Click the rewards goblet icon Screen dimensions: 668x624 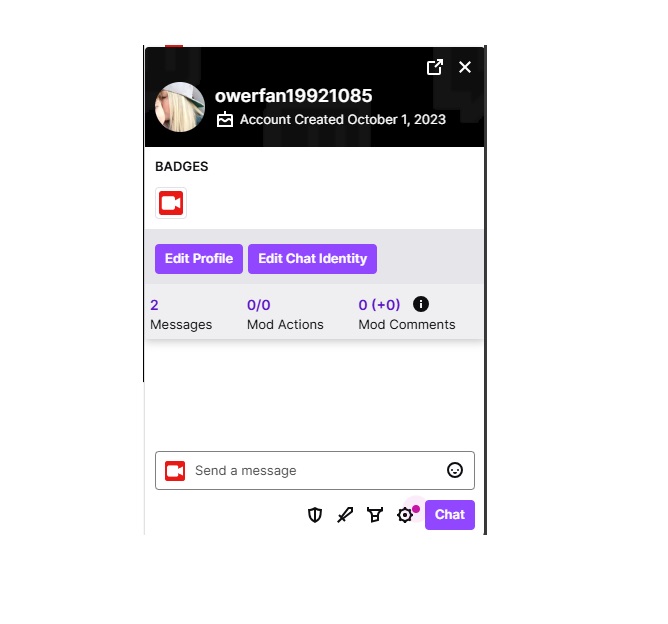(x=375, y=515)
